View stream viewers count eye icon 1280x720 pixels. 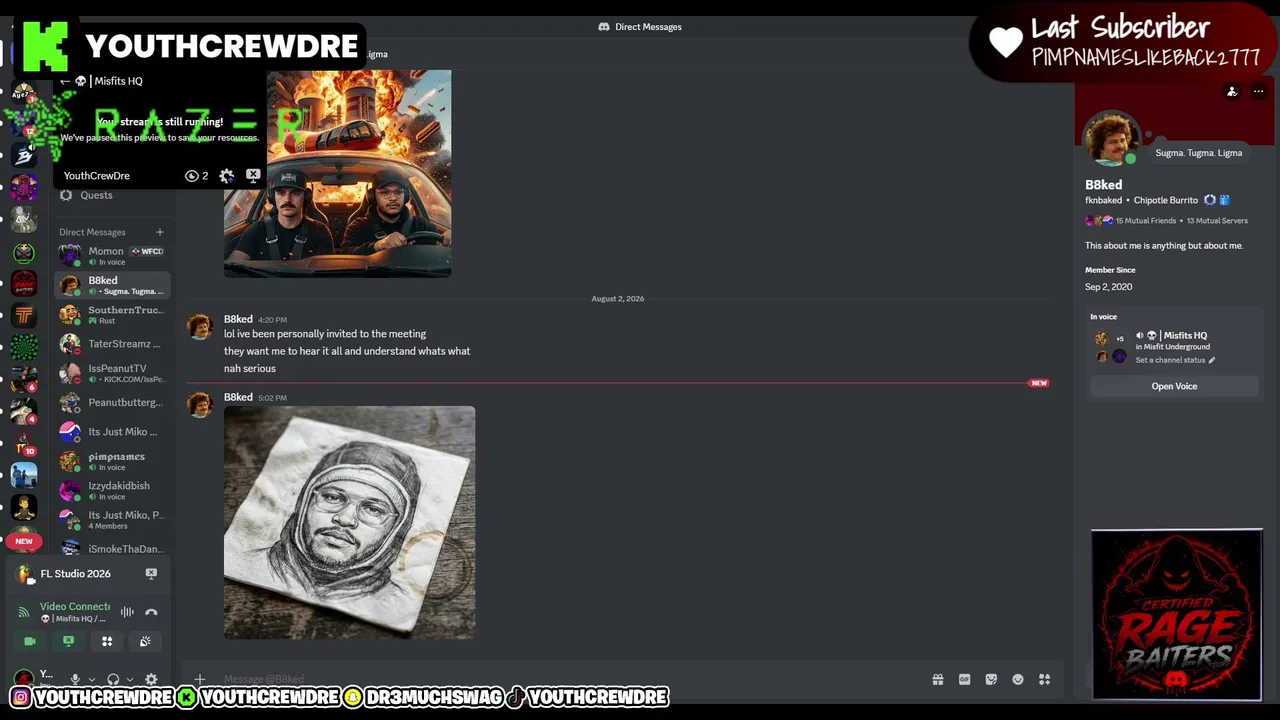click(x=197, y=176)
